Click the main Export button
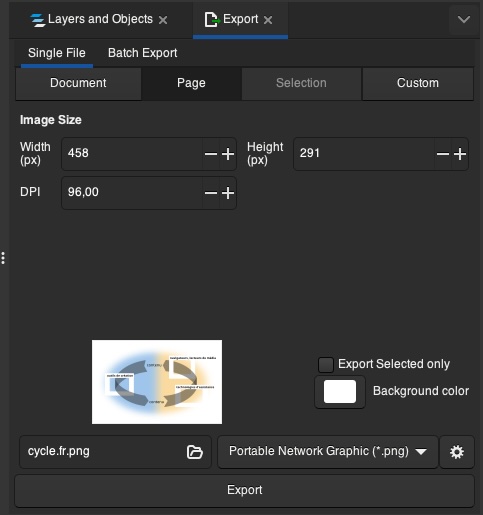Image resolution: width=483 pixels, height=515 pixels. 244,490
